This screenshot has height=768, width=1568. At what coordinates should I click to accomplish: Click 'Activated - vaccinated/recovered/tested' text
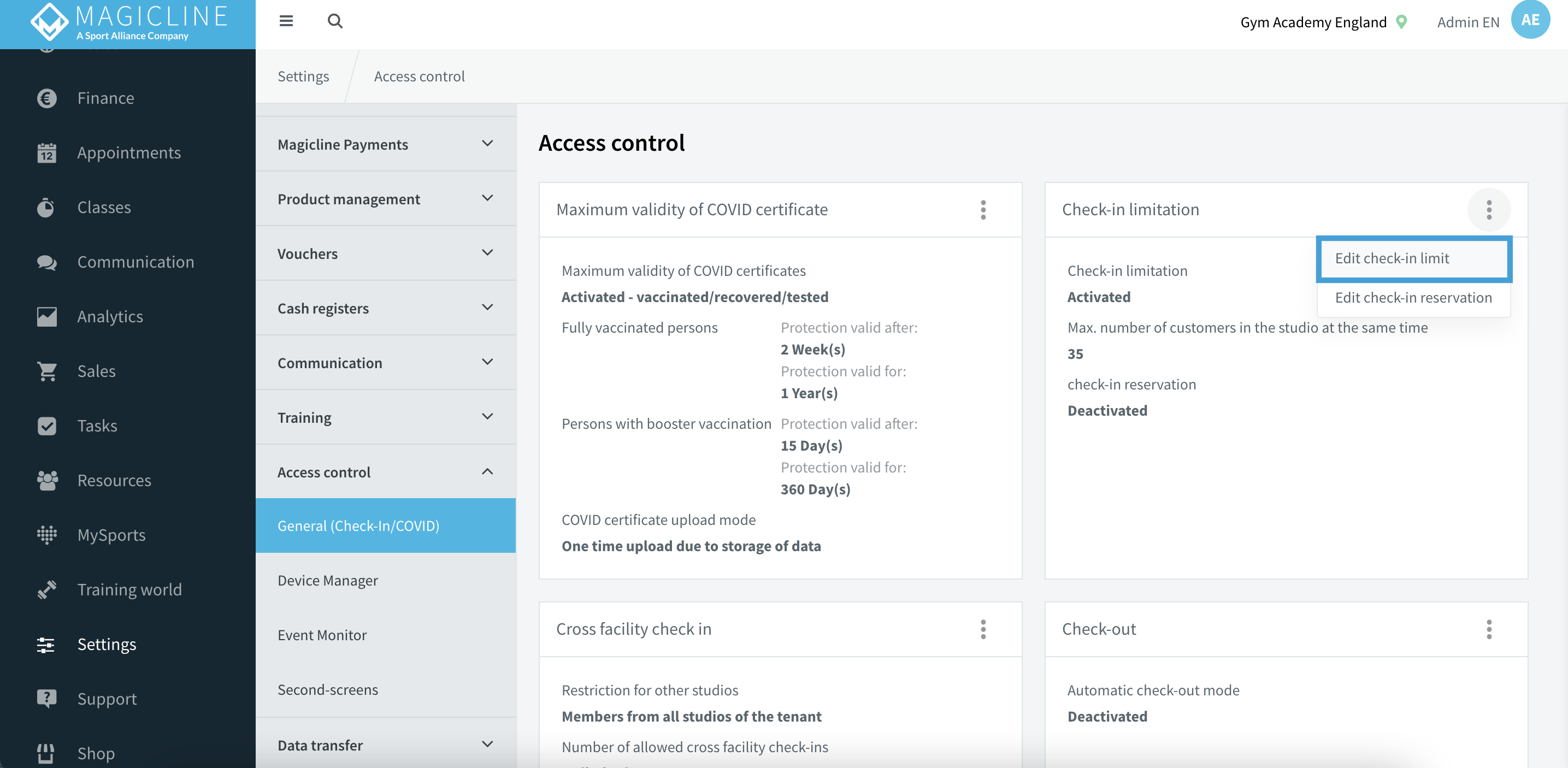tap(694, 297)
